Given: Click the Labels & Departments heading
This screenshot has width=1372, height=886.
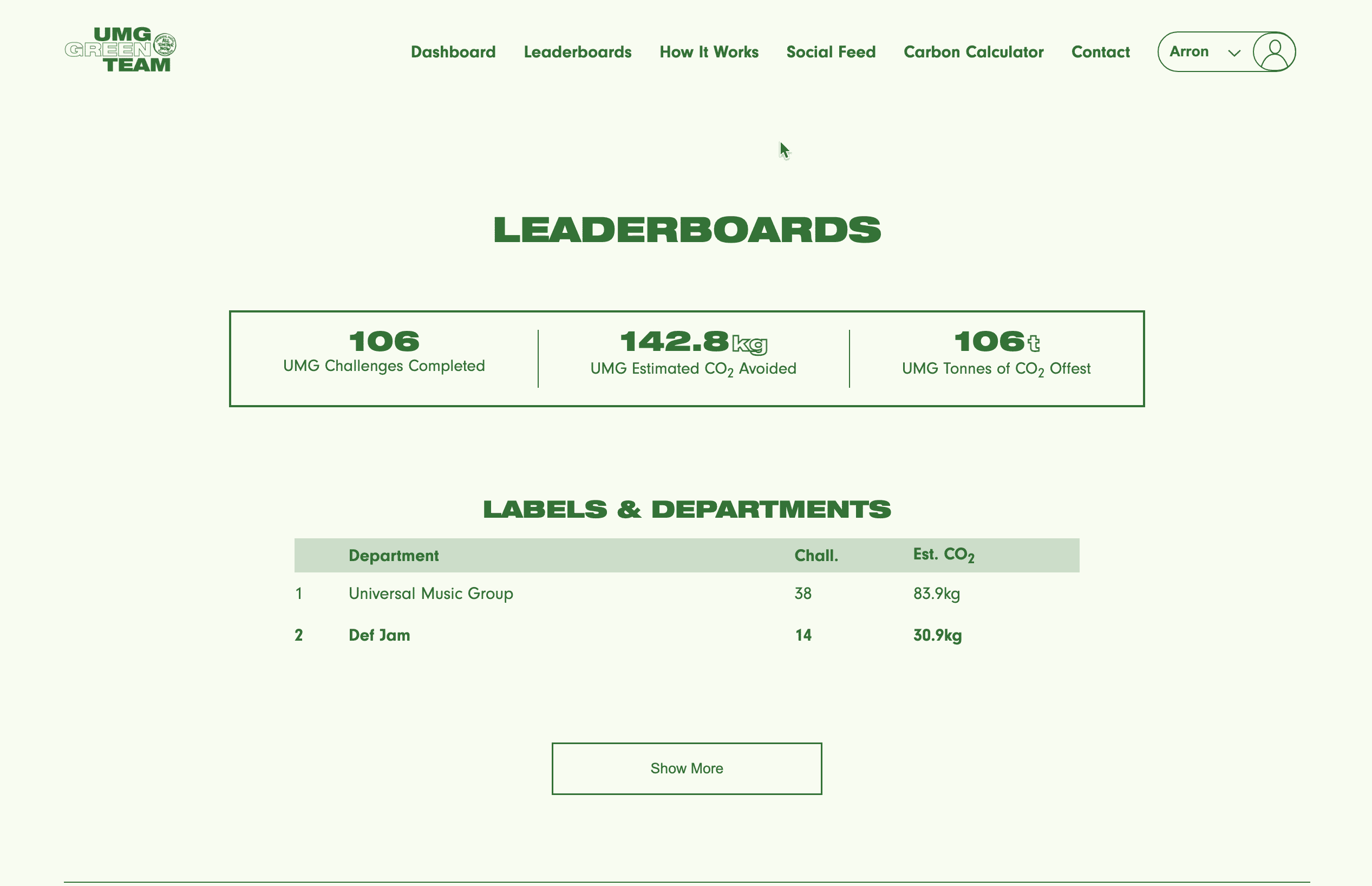Looking at the screenshot, I should (687, 510).
